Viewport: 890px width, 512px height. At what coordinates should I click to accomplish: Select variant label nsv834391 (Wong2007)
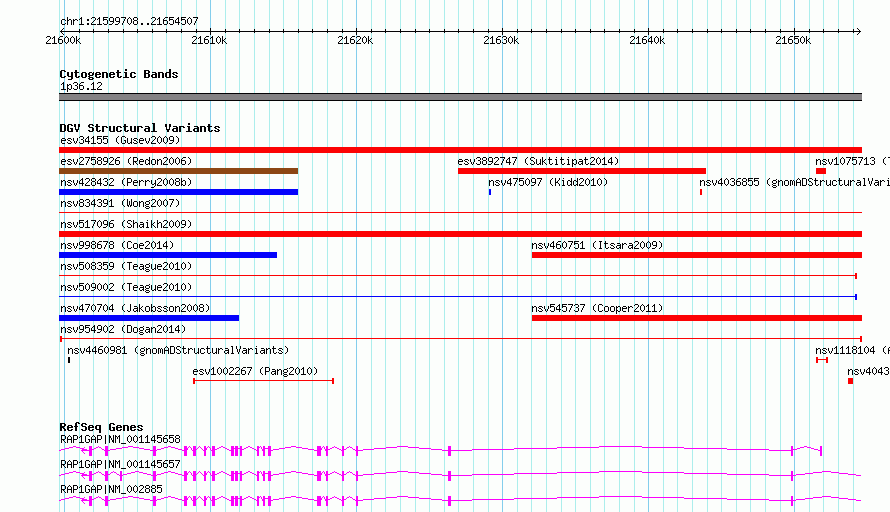point(120,203)
